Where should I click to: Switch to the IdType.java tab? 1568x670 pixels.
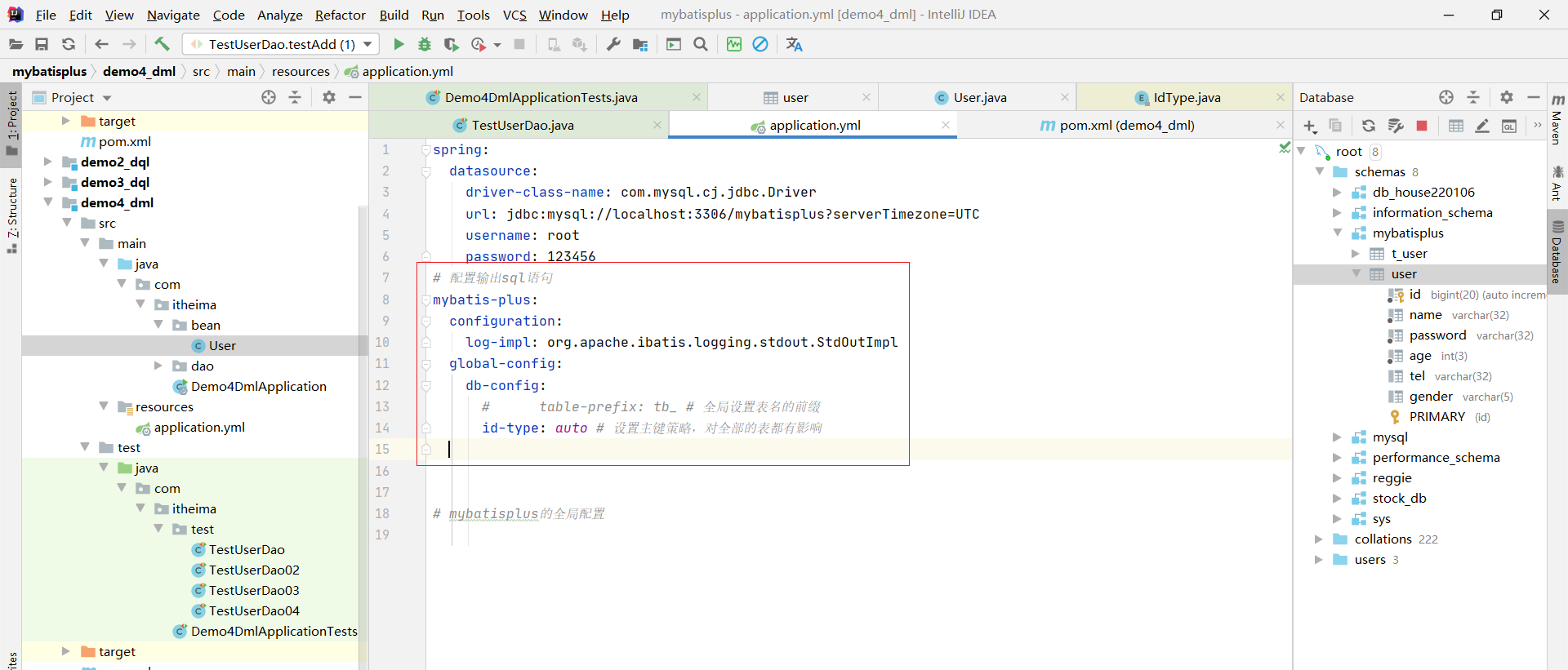1184,98
